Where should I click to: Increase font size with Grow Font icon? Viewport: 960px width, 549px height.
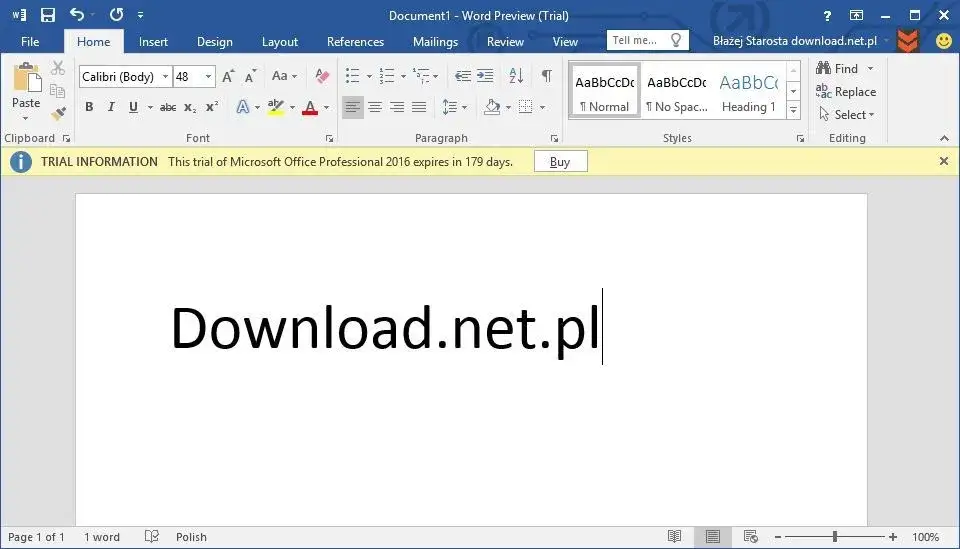point(228,76)
